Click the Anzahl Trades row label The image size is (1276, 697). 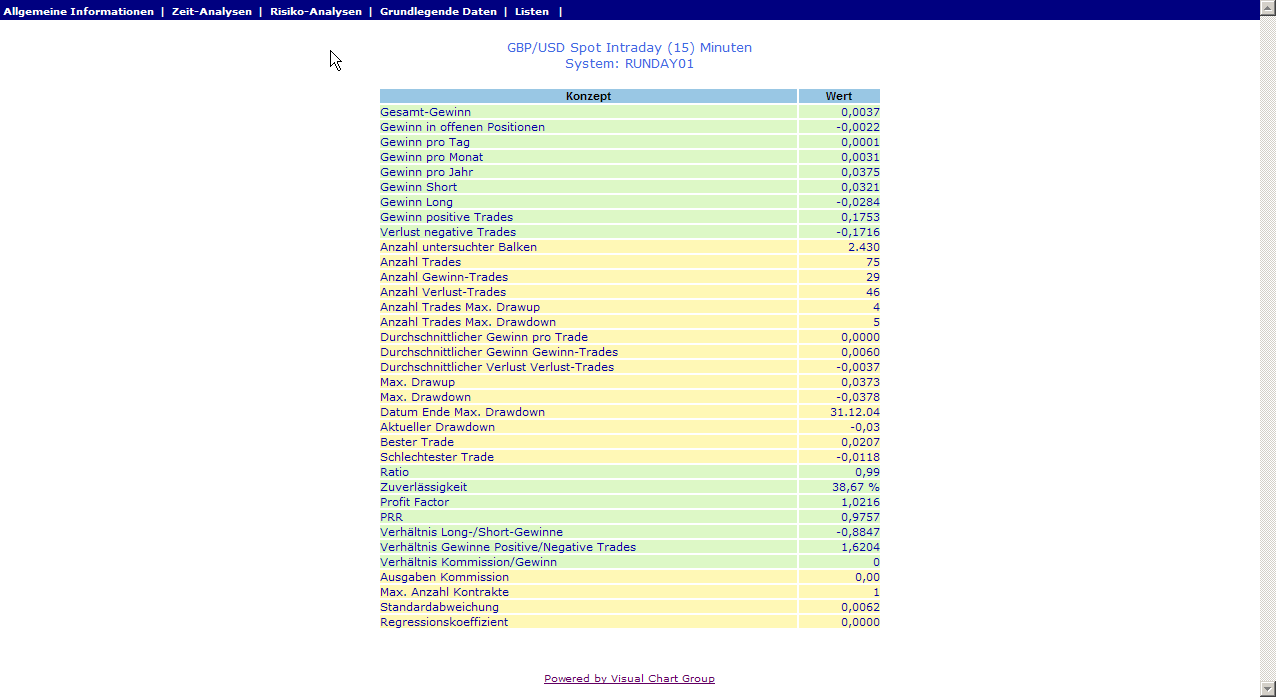coord(420,262)
